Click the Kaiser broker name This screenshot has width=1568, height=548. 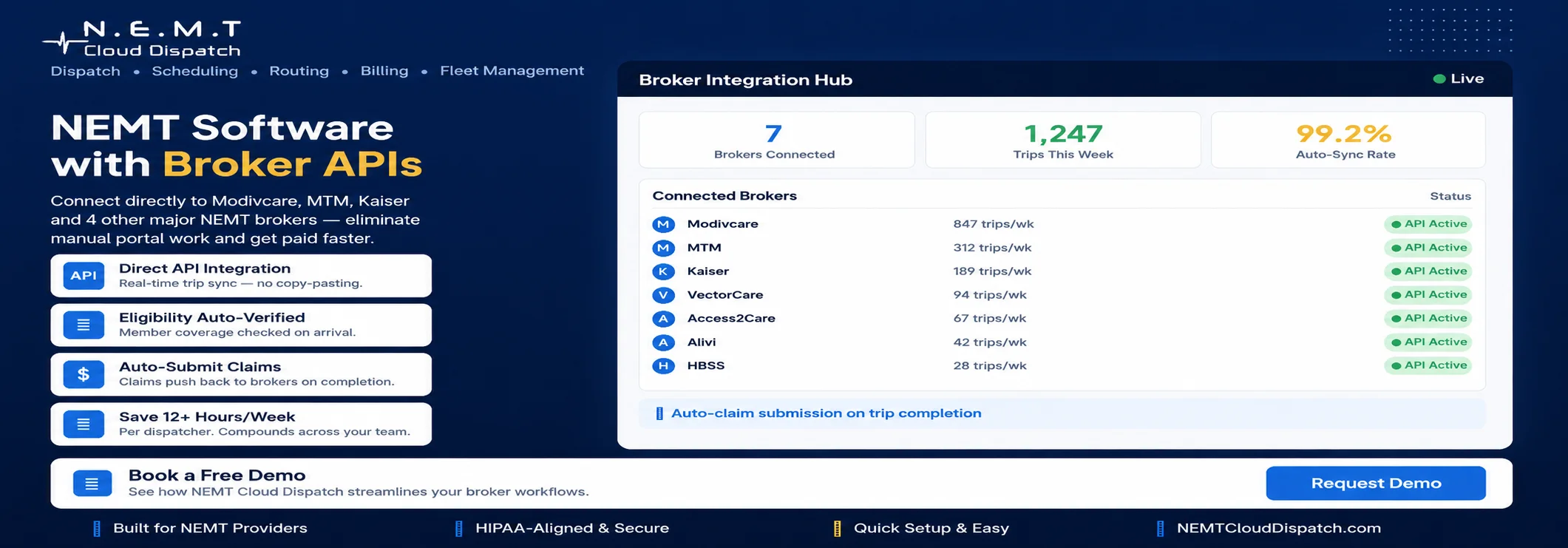coord(708,271)
